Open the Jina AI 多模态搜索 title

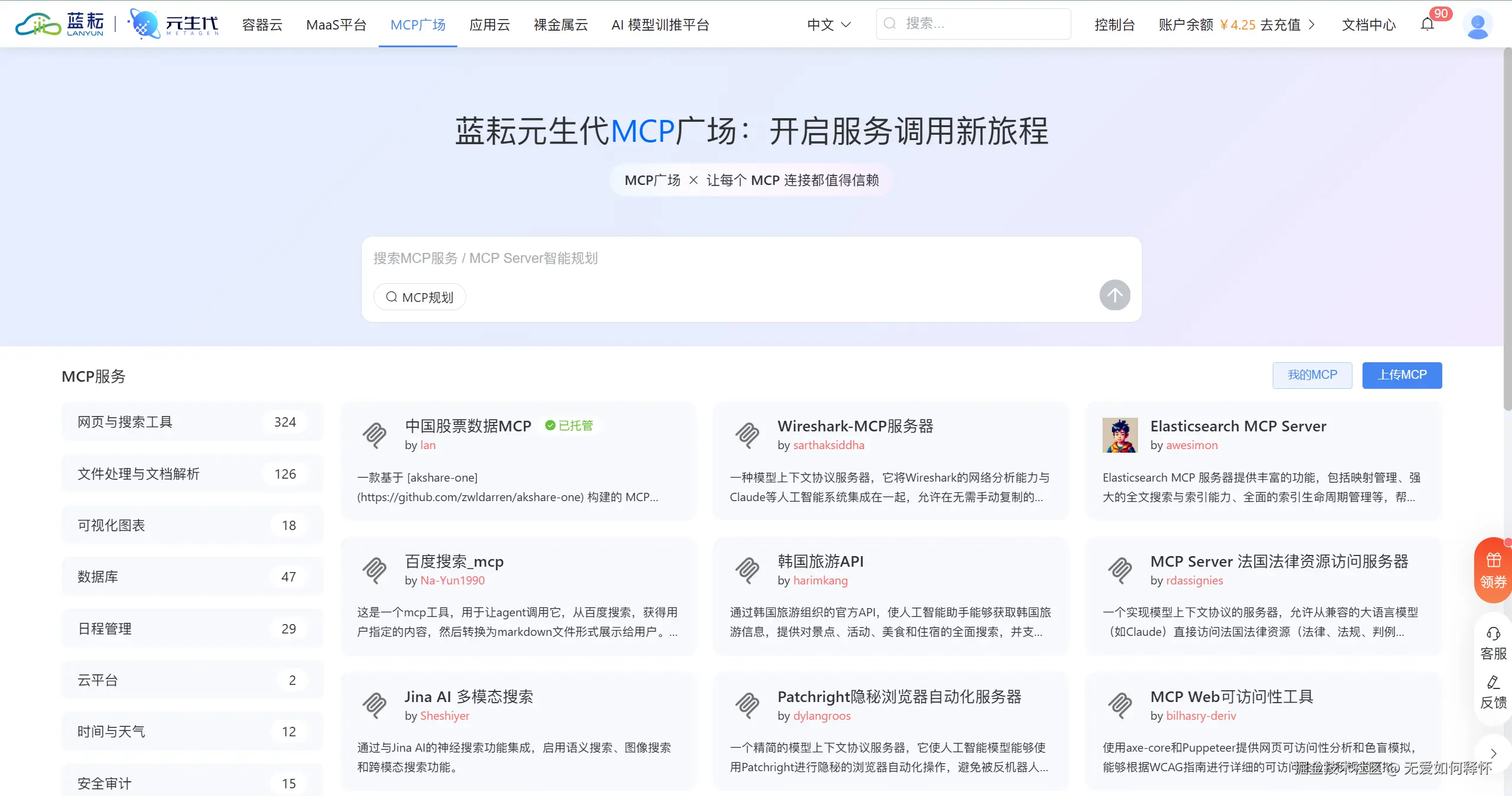(469, 696)
